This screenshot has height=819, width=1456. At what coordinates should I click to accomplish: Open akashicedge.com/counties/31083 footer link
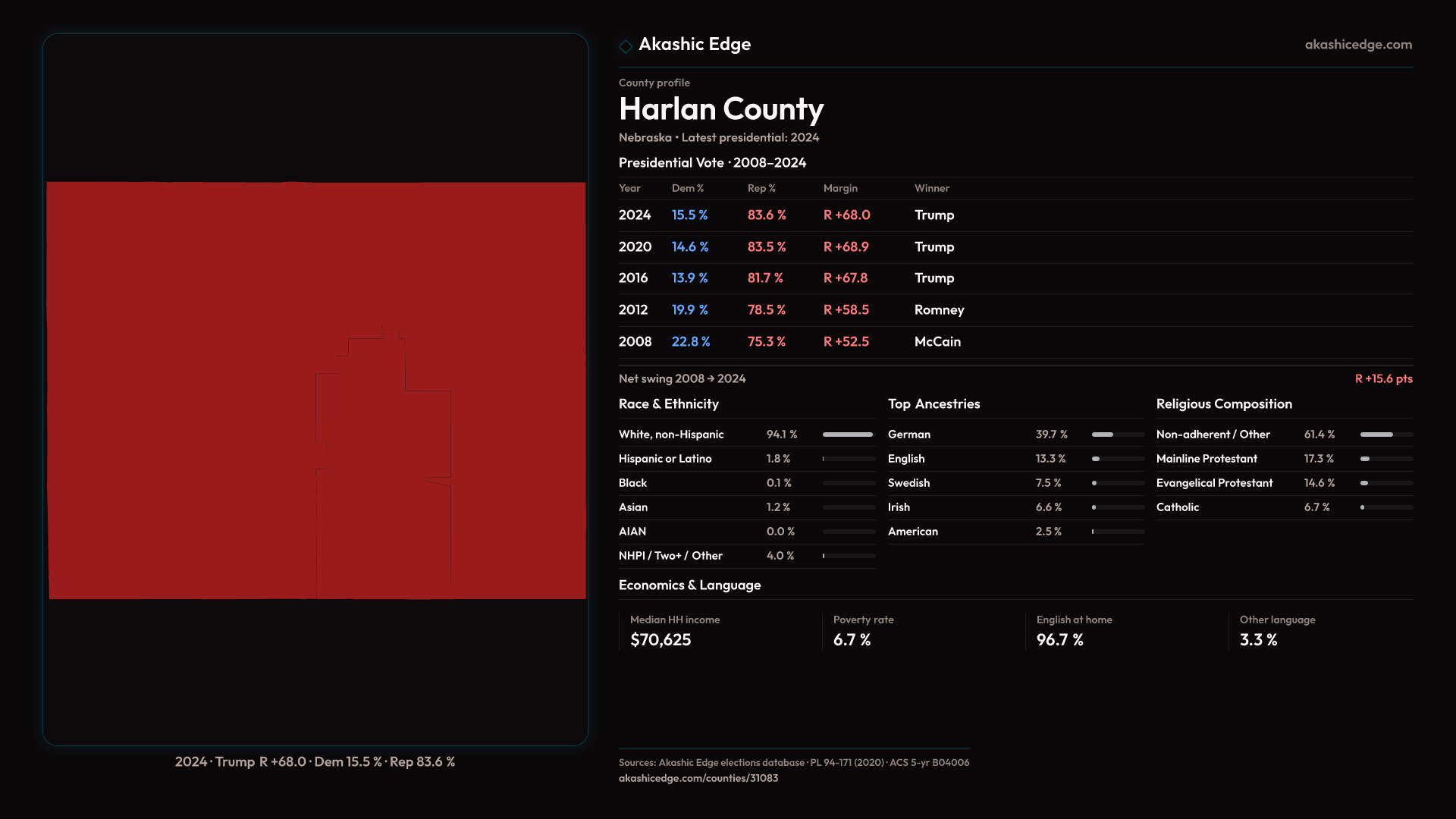(x=698, y=778)
